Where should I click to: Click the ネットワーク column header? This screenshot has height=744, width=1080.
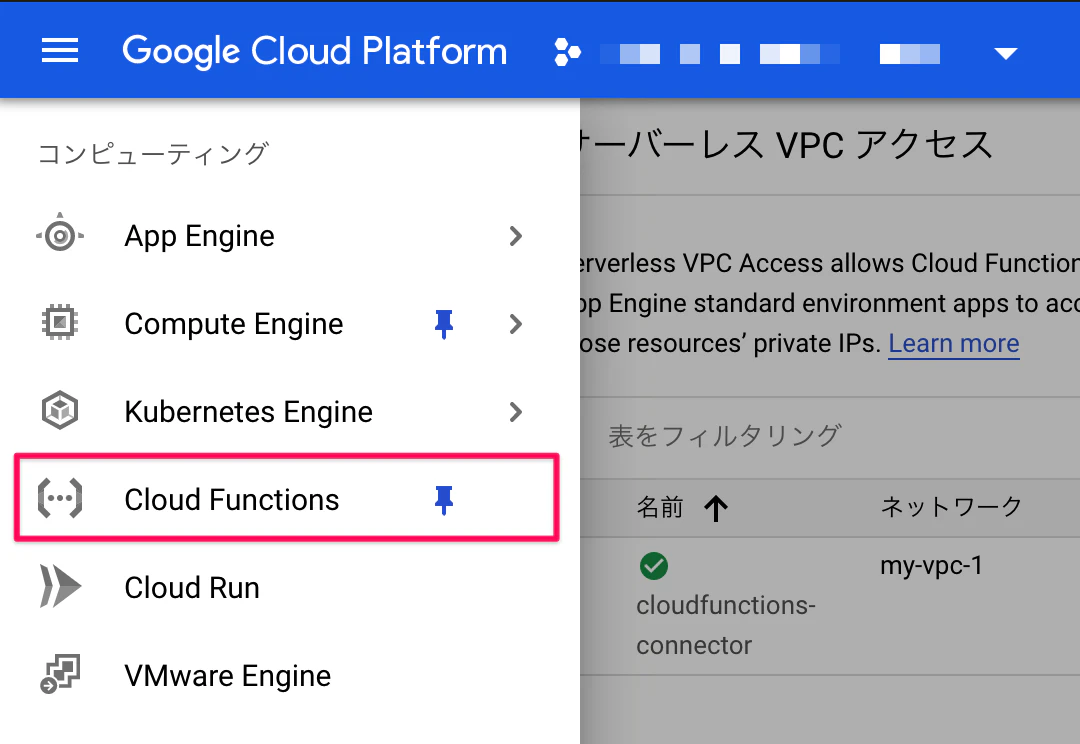951,507
